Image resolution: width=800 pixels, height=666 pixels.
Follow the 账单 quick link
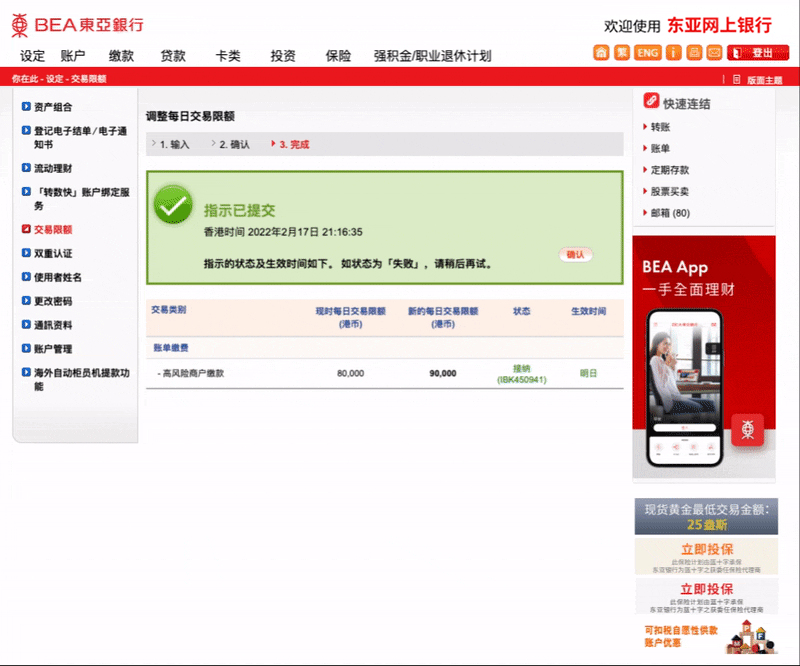660,149
